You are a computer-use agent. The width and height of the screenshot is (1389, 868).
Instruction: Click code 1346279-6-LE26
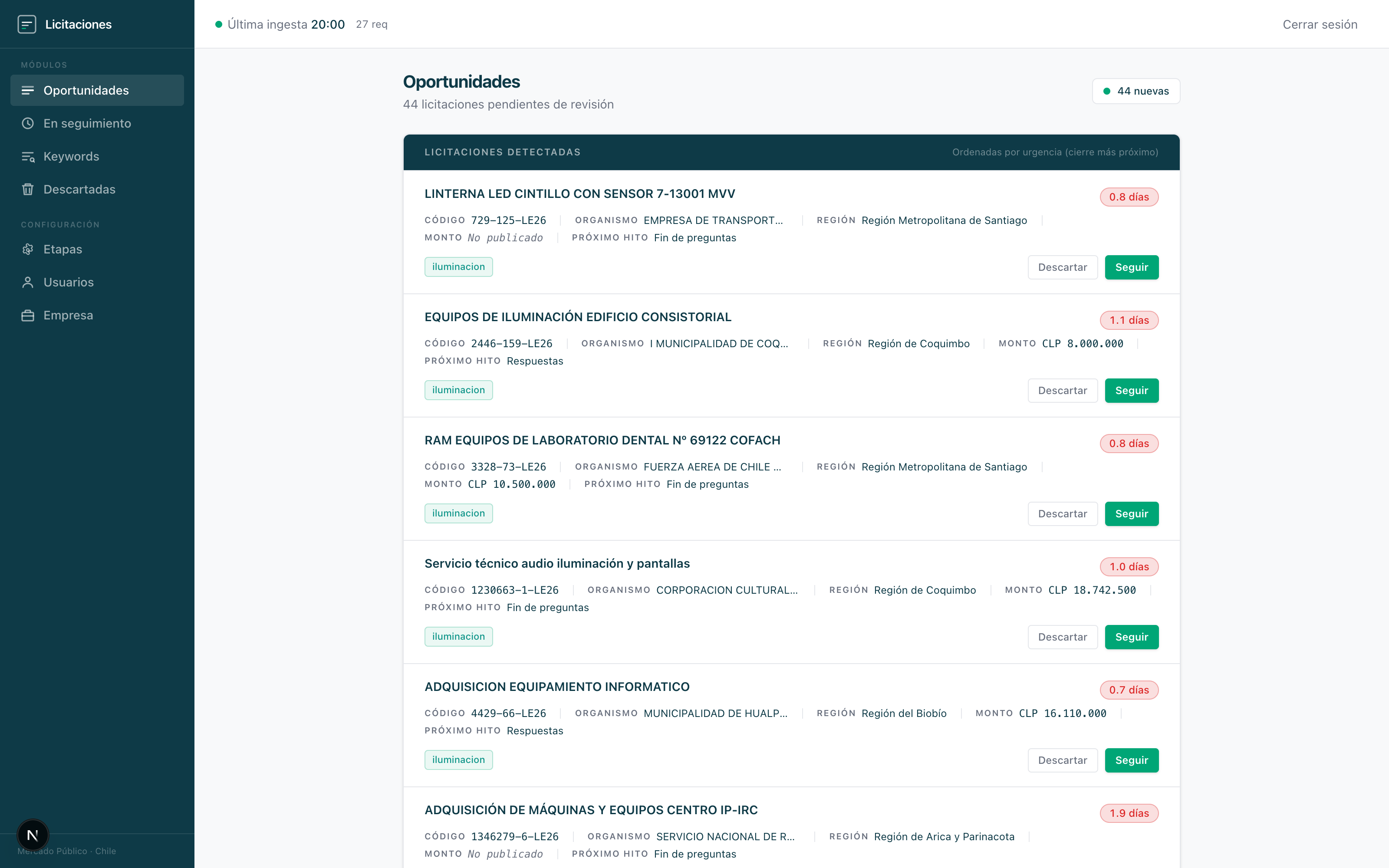pyautogui.click(x=514, y=836)
